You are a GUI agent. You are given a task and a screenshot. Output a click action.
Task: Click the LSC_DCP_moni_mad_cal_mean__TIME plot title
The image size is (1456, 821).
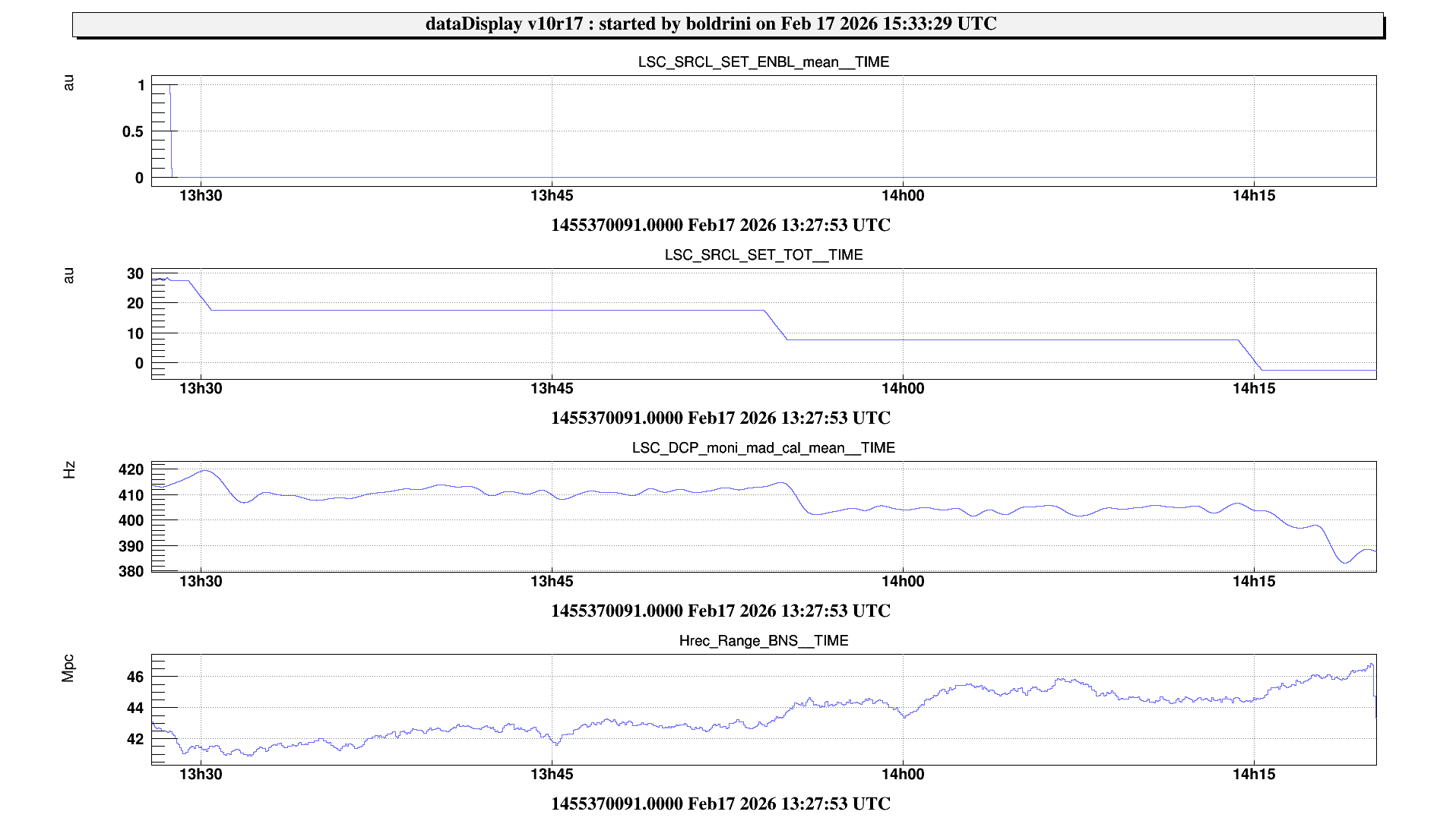763,448
